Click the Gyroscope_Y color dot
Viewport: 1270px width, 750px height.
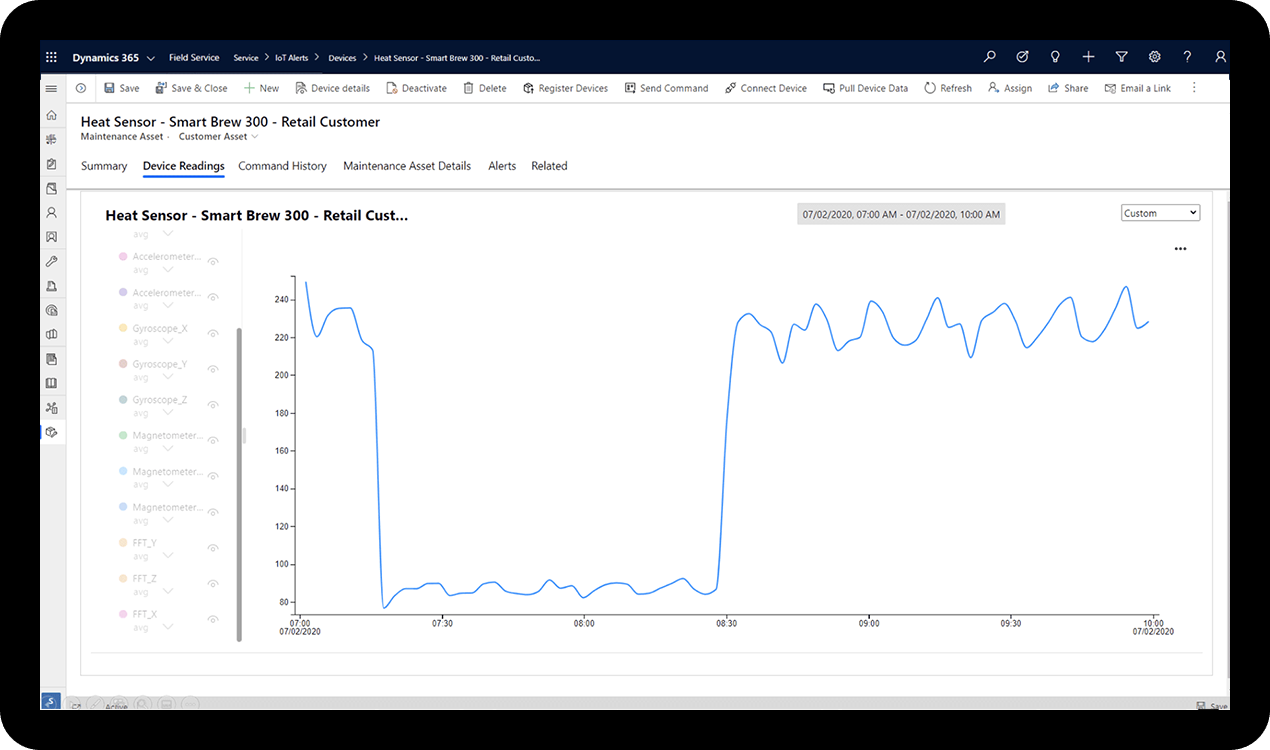[x=123, y=364]
